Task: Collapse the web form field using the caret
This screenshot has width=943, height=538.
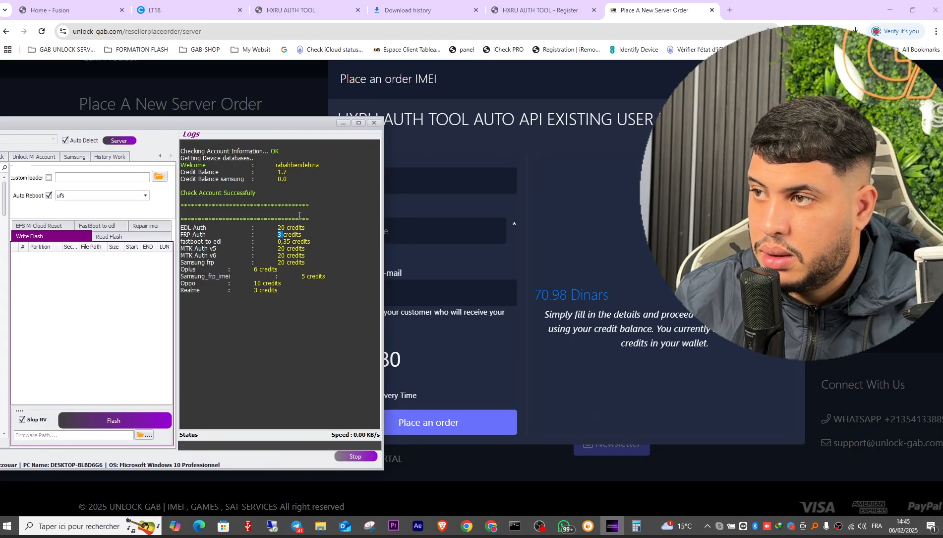Action: [514, 224]
